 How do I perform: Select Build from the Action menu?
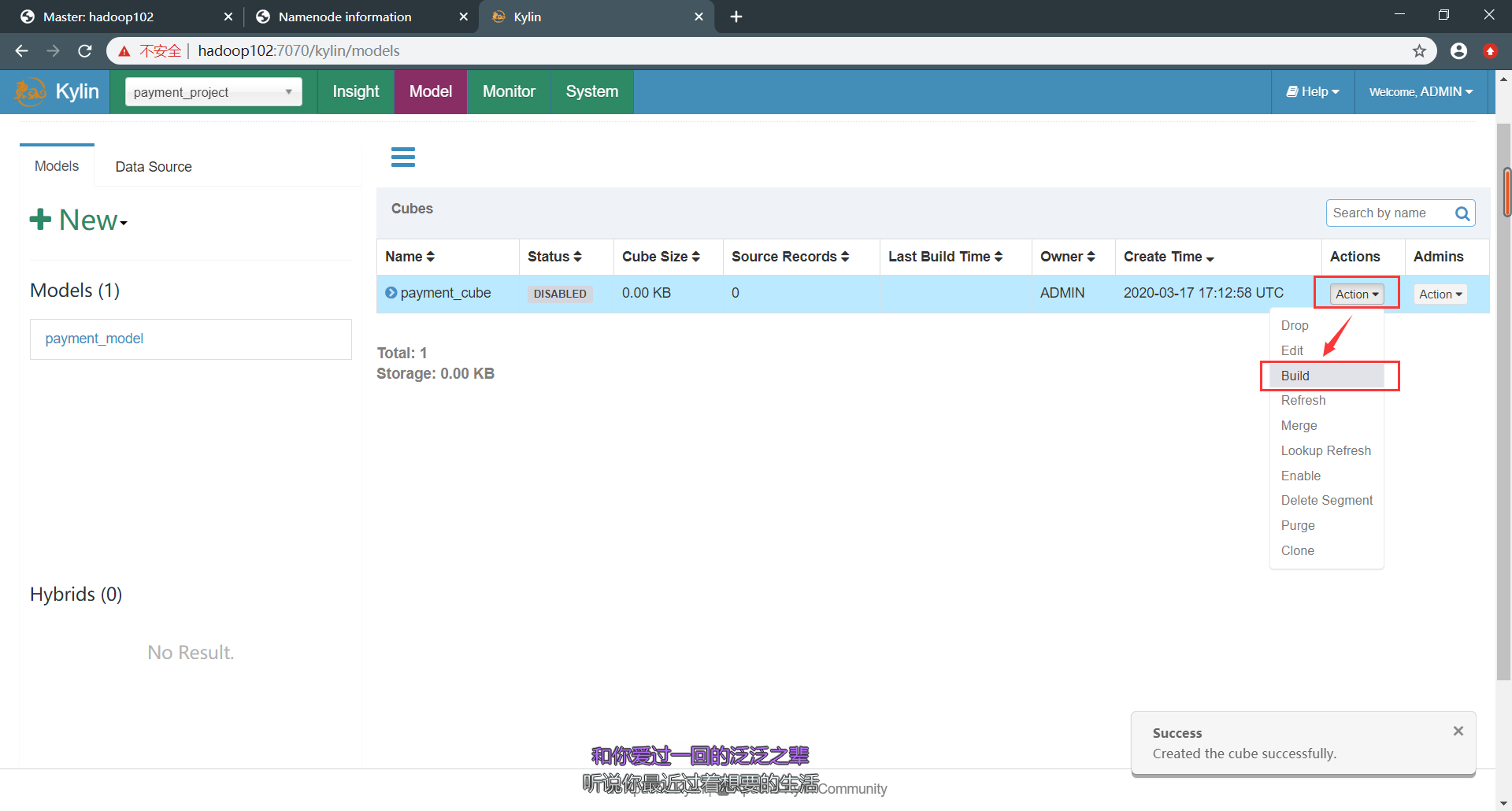click(1326, 376)
